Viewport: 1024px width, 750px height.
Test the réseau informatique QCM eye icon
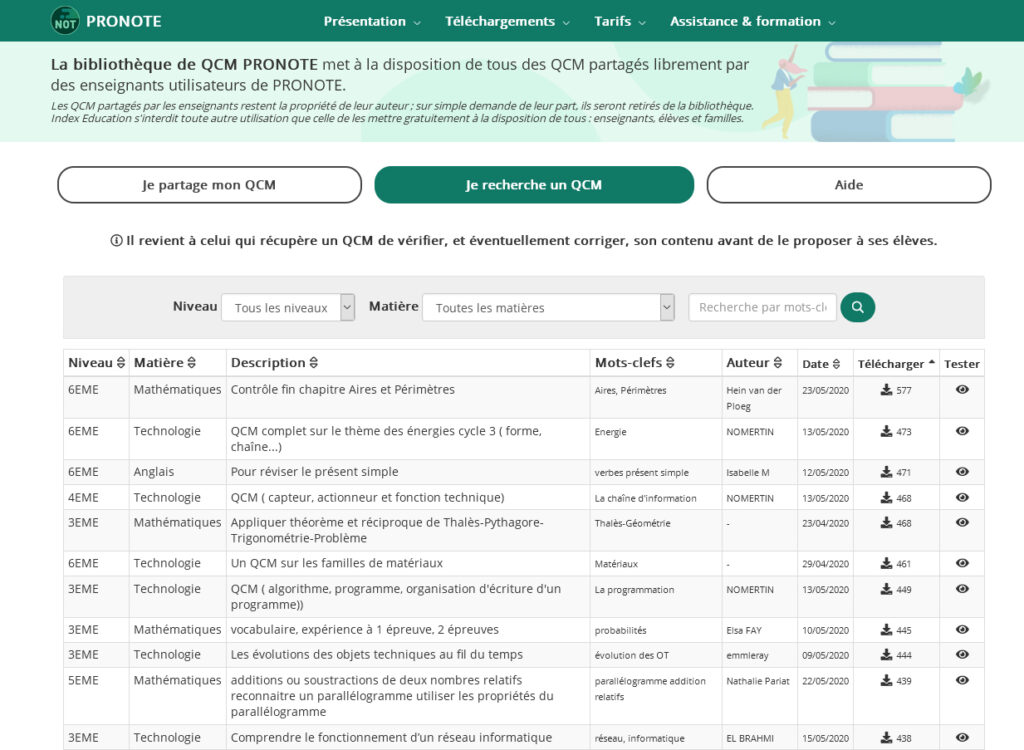tap(962, 738)
